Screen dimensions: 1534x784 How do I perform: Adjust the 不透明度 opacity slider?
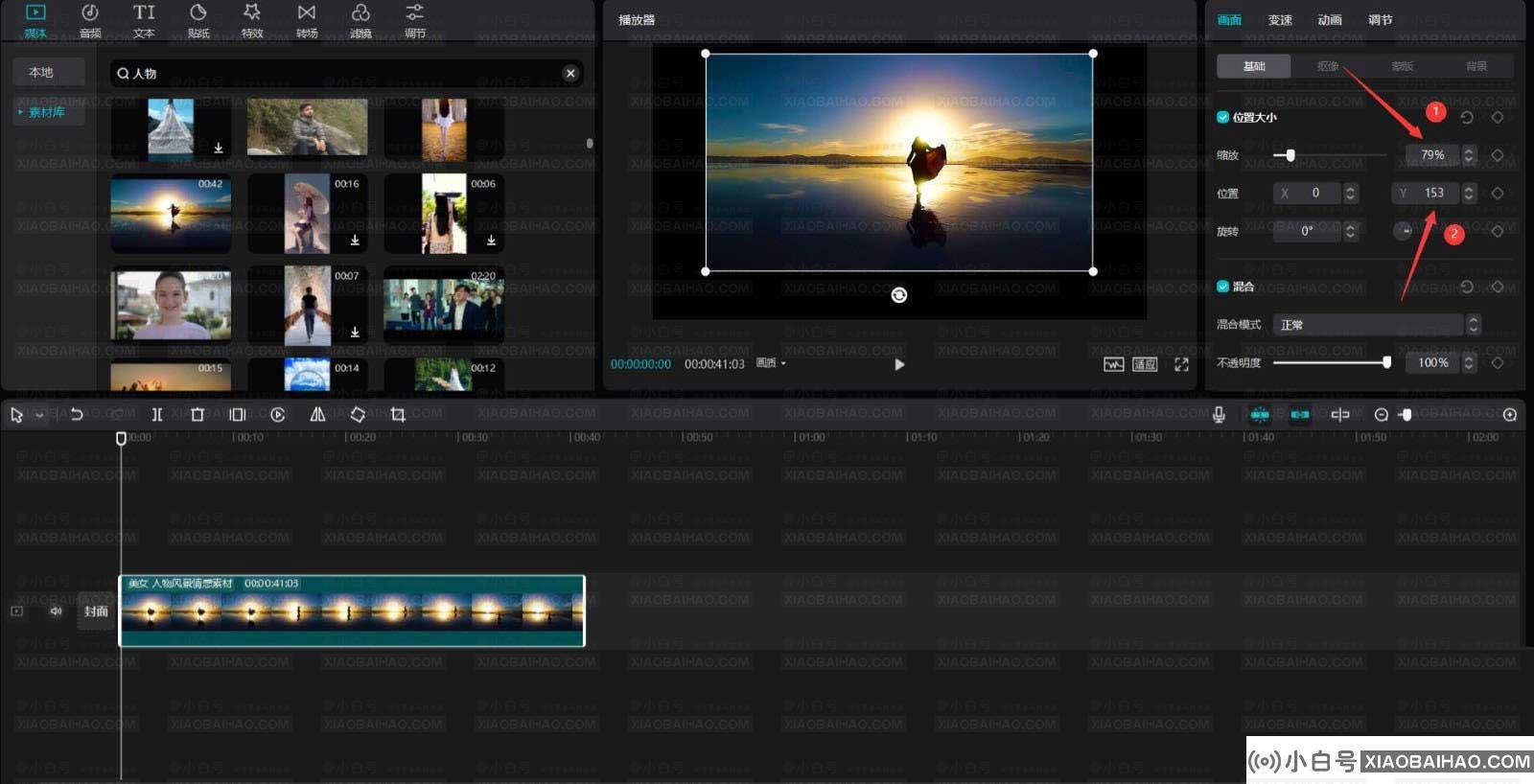pyautogui.click(x=1331, y=362)
